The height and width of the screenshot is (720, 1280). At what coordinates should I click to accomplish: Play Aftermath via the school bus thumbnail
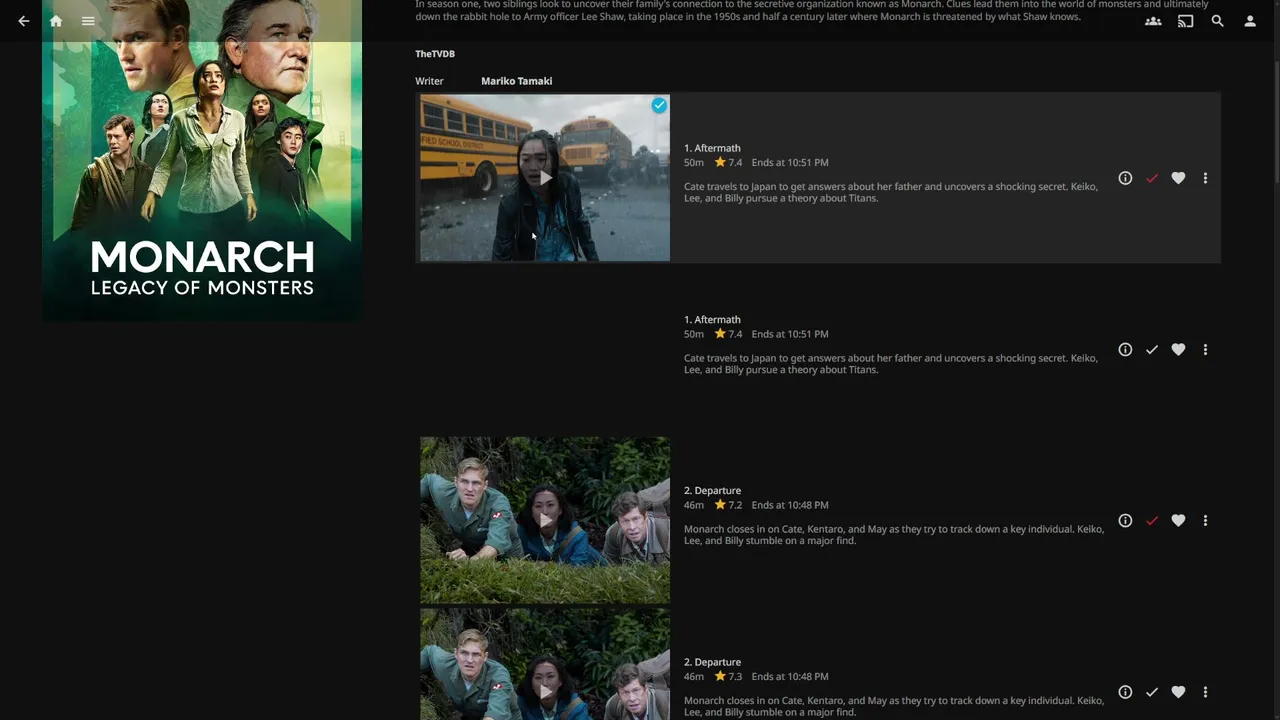[545, 178]
